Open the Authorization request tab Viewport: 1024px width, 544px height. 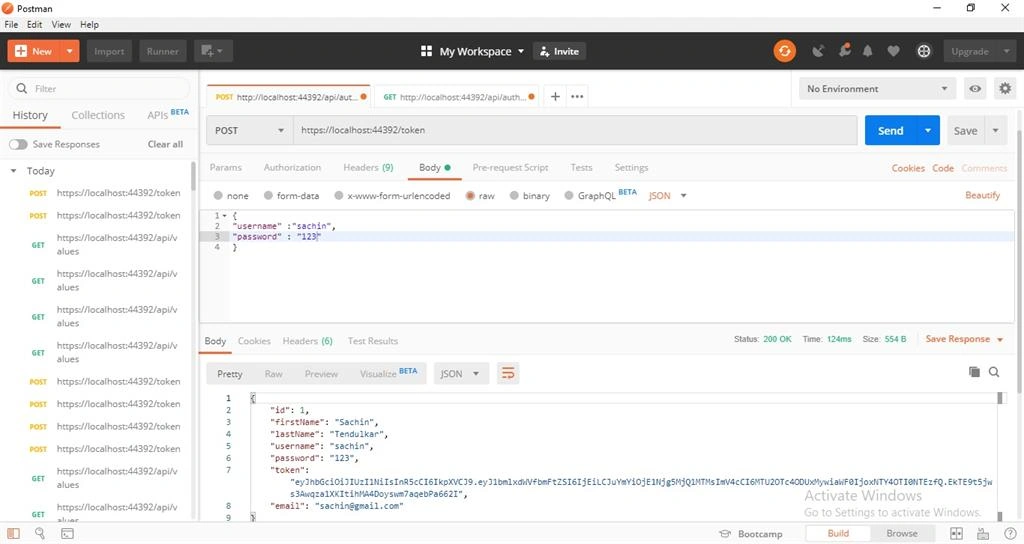pyautogui.click(x=292, y=168)
